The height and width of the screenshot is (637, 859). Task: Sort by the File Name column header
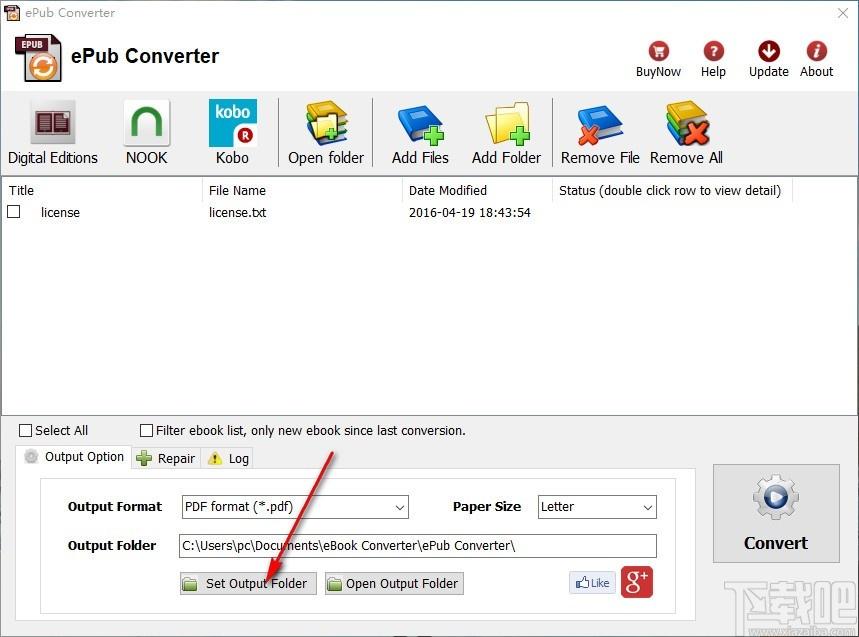pos(302,191)
